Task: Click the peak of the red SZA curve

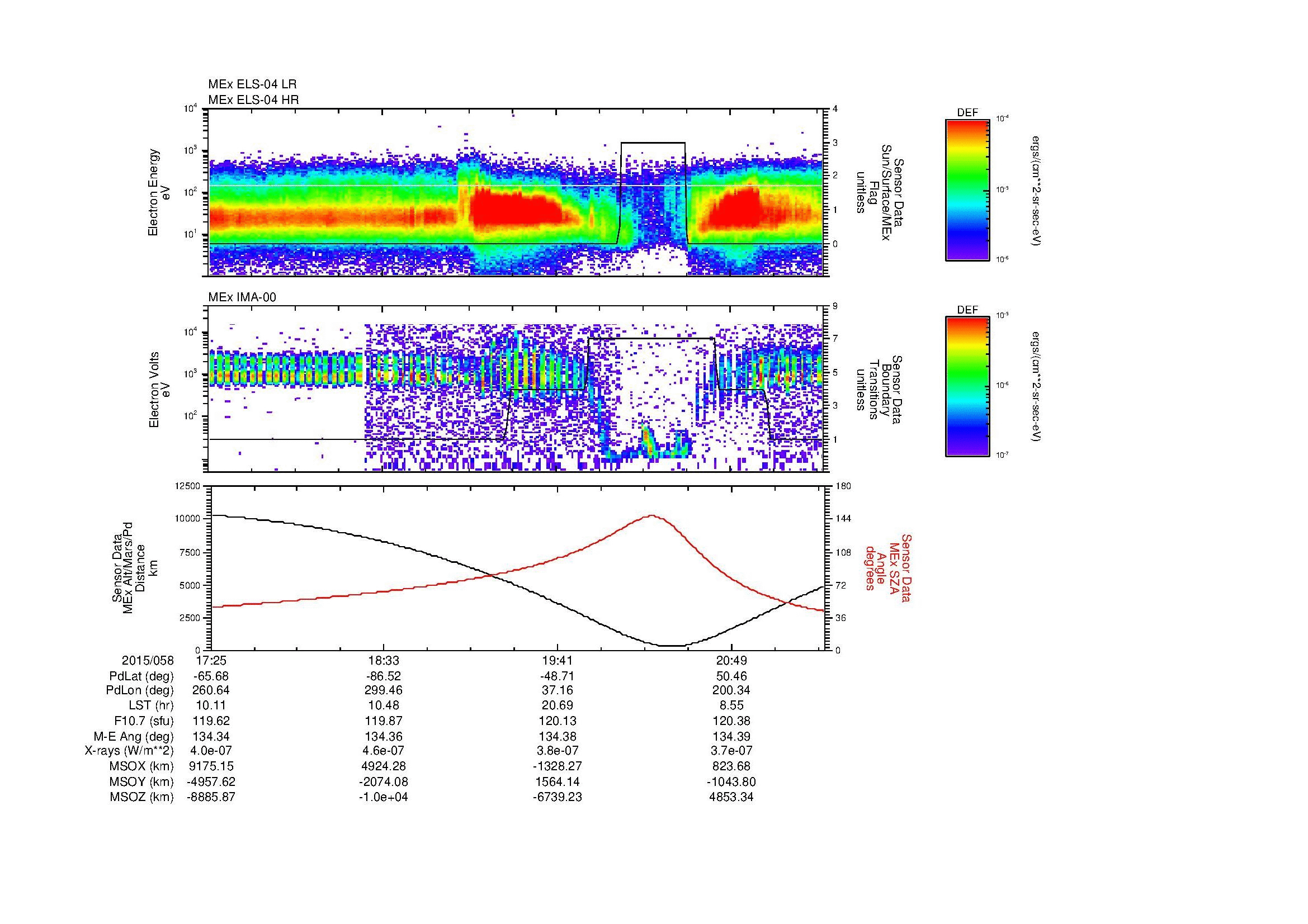Action: click(651, 516)
